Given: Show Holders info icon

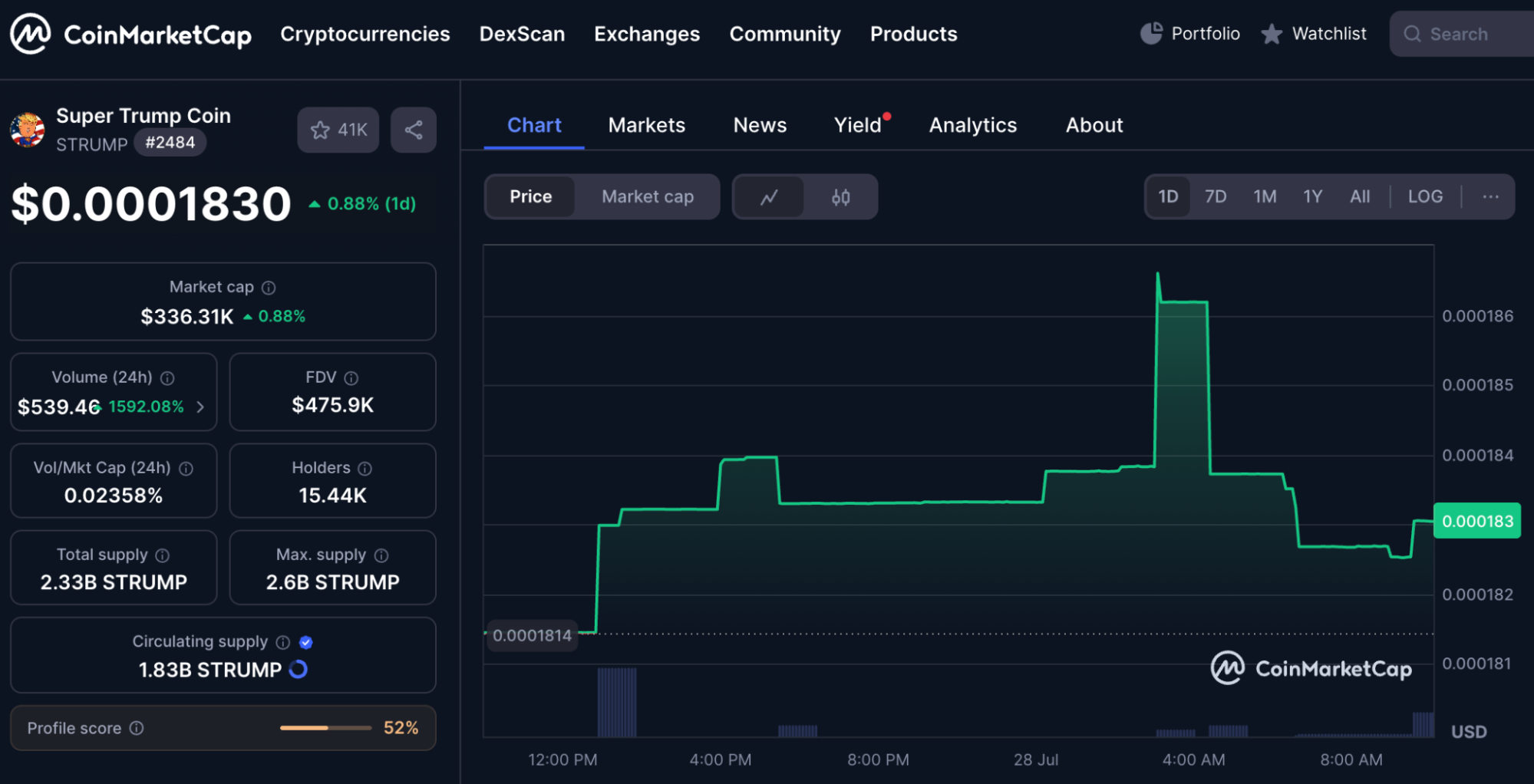Looking at the screenshot, I should (x=365, y=469).
